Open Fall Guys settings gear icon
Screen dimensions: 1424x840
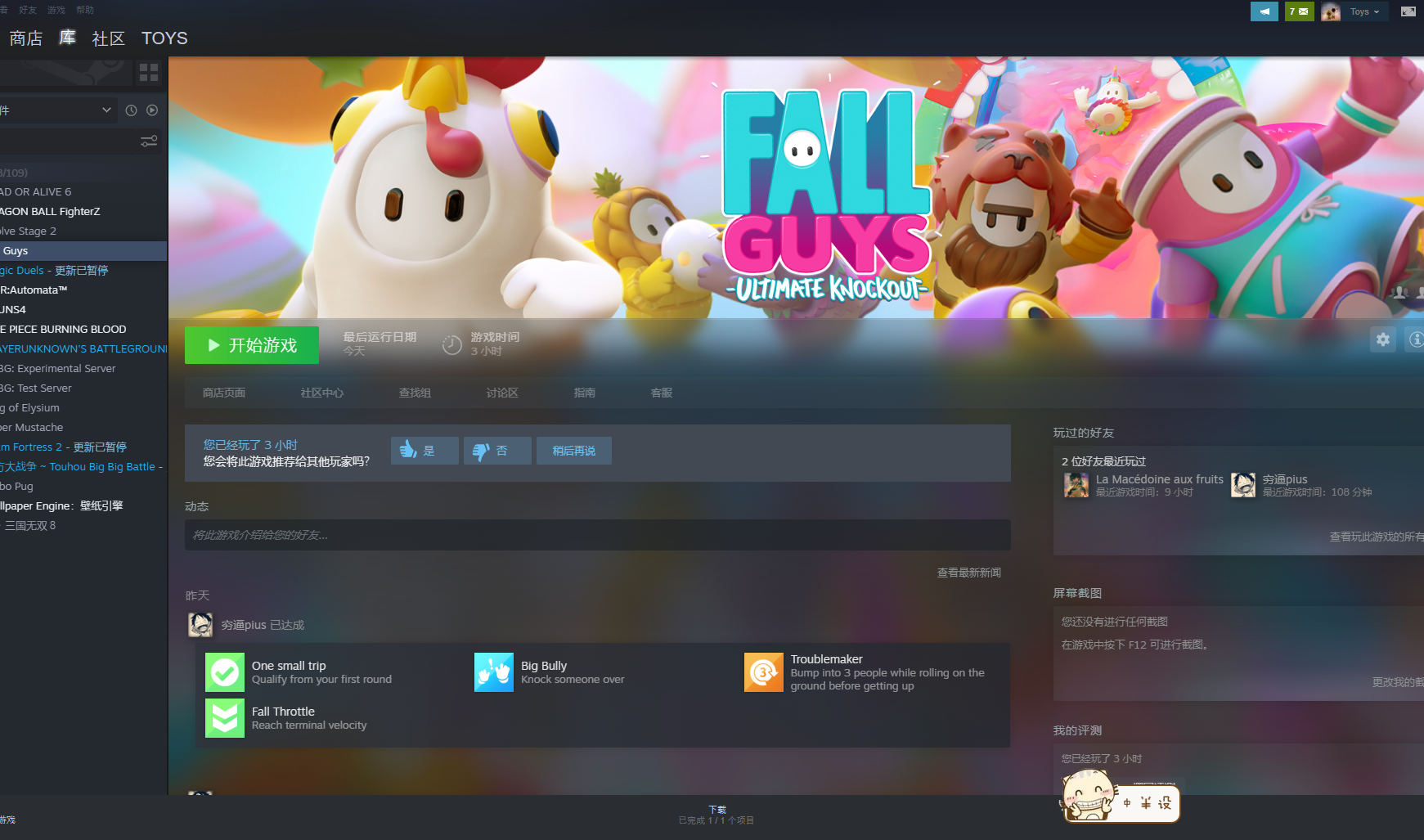[1383, 339]
